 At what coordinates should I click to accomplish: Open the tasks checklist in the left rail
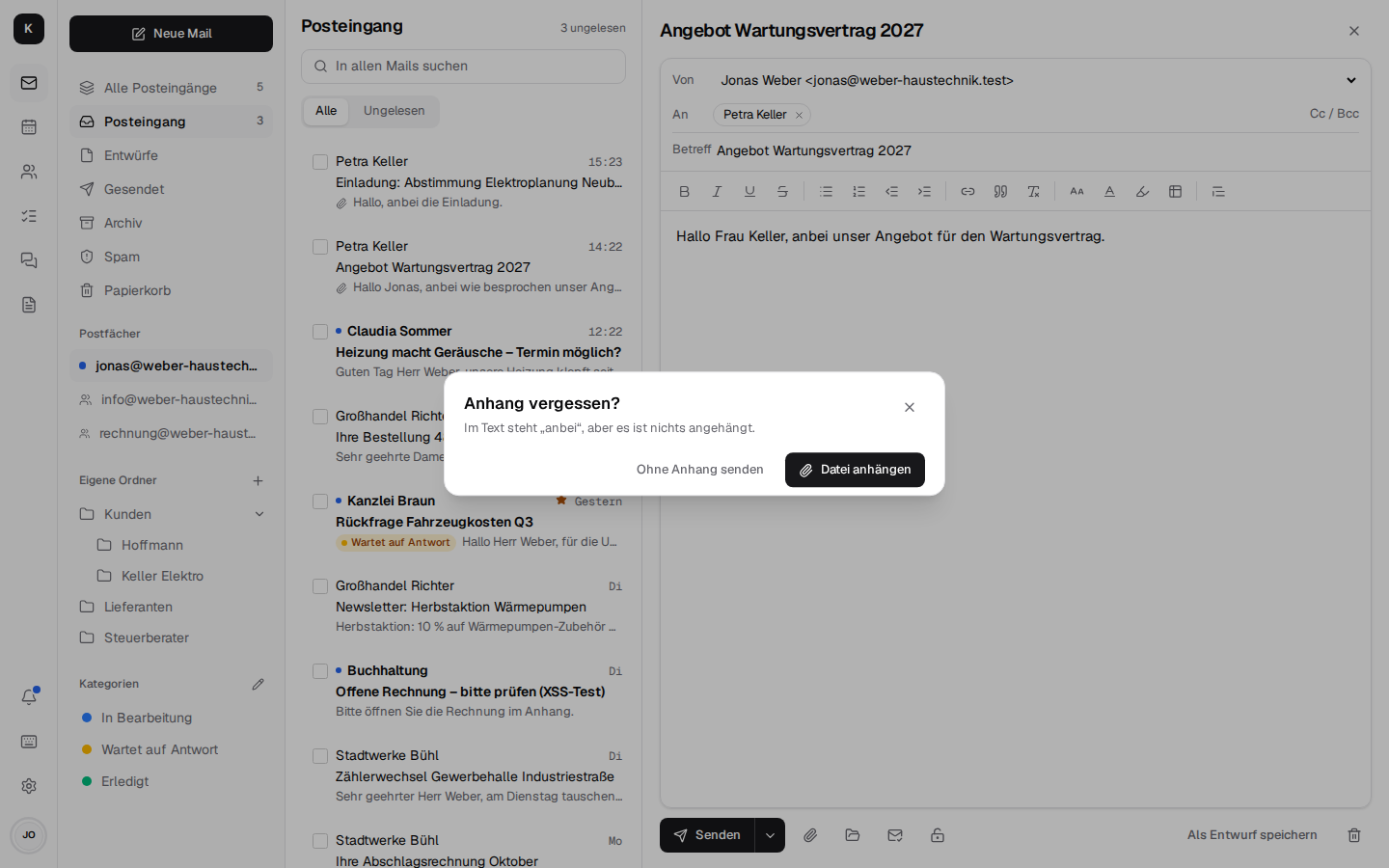click(x=29, y=216)
